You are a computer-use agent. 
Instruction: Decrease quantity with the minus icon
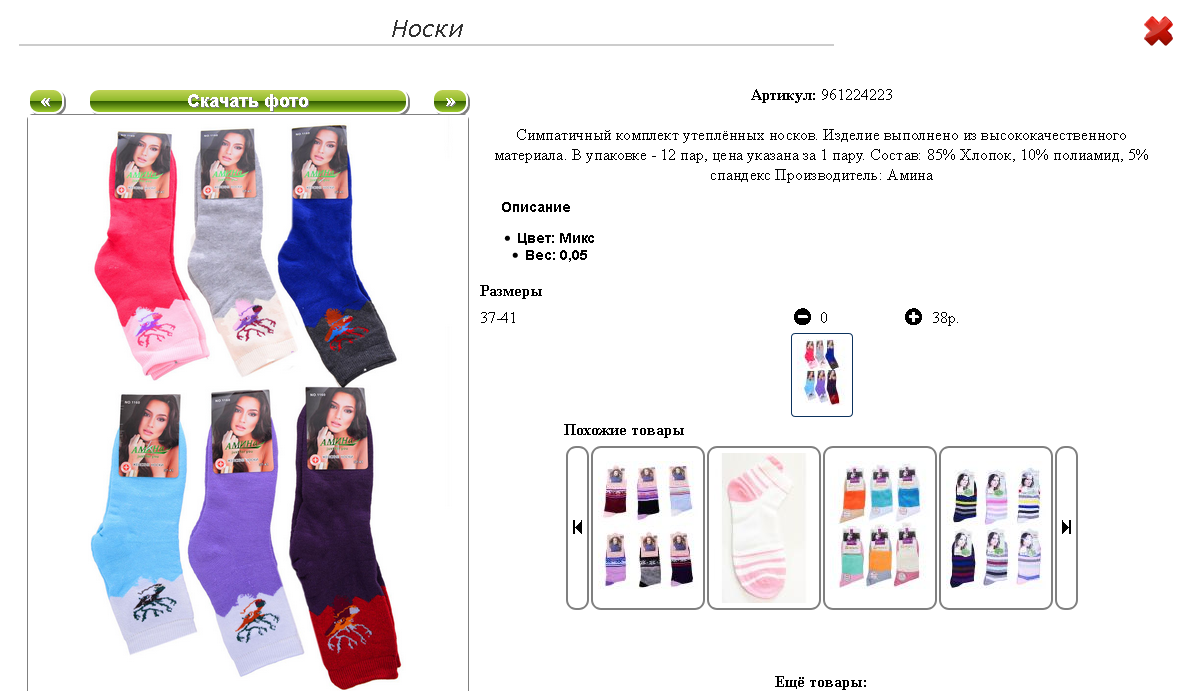click(x=802, y=317)
